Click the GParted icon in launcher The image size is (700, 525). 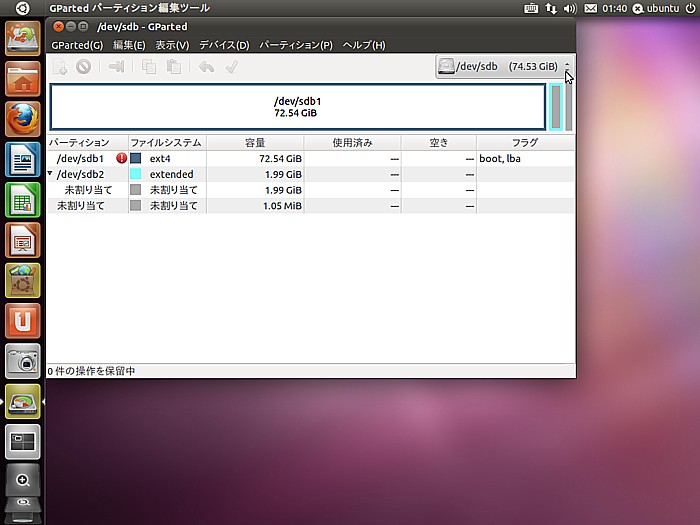23,401
